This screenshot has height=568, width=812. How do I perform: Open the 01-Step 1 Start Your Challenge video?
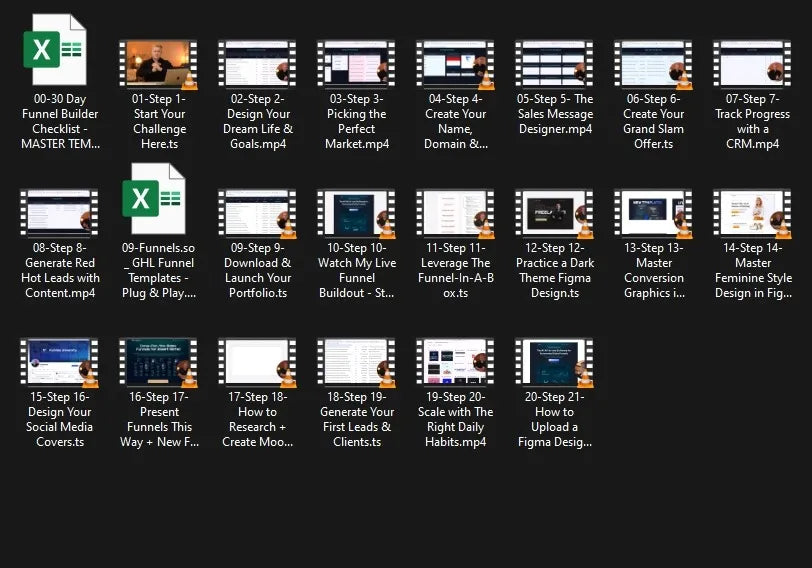tap(159, 65)
